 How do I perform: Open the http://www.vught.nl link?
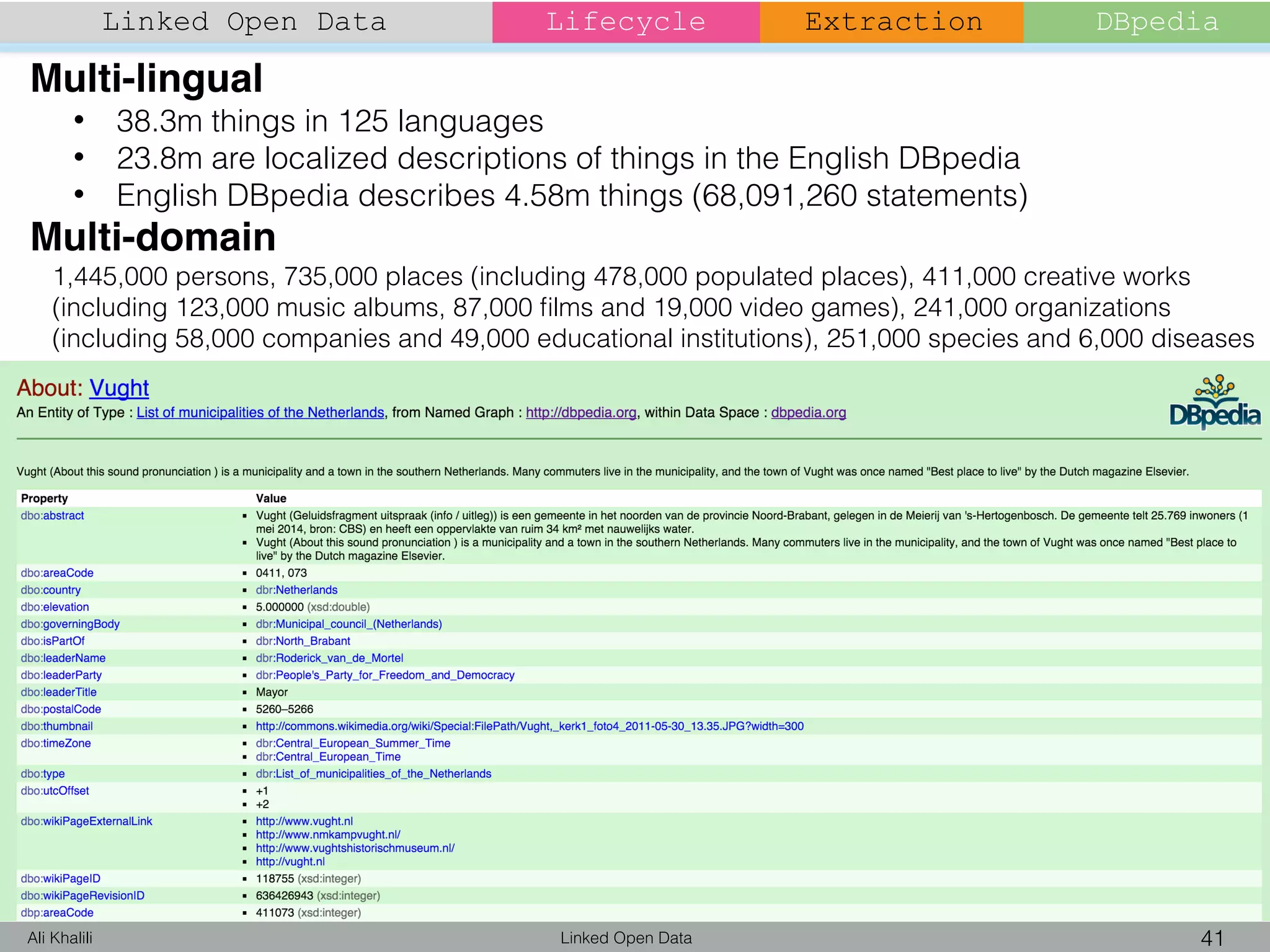pos(304,821)
